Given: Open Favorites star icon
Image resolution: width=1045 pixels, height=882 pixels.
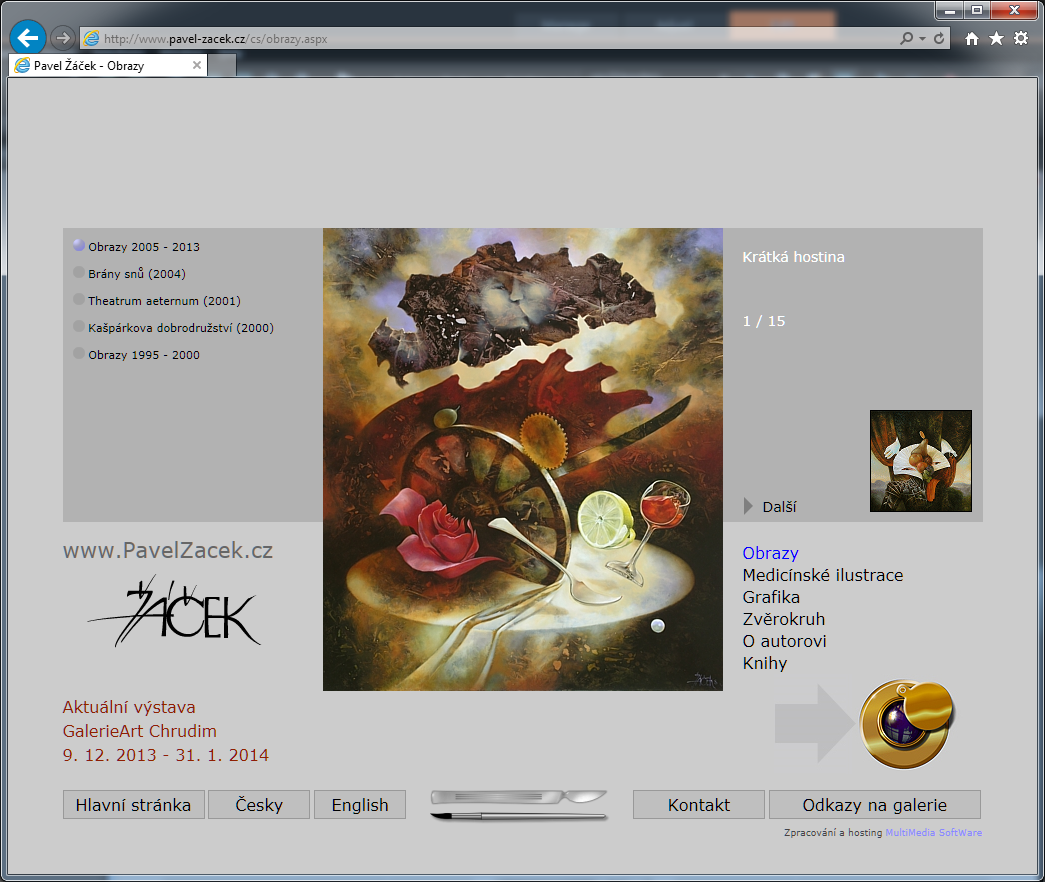Looking at the screenshot, I should [996, 39].
